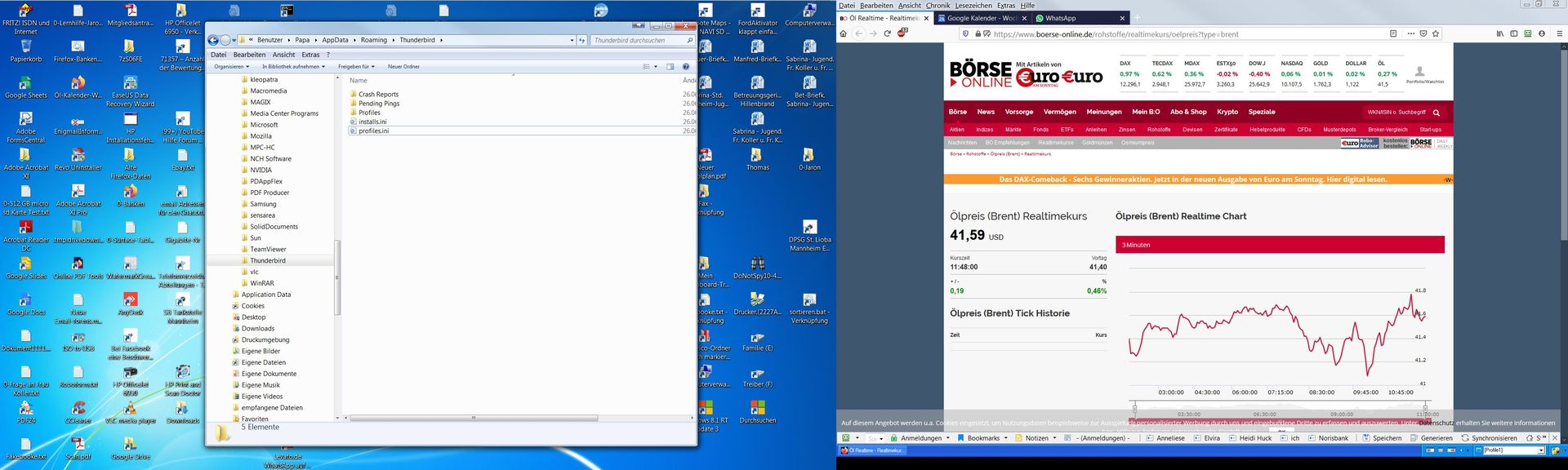This screenshot has height=470, width=1568.
Task: Click the Roaming breadcrumb in address bar
Action: coord(374,40)
